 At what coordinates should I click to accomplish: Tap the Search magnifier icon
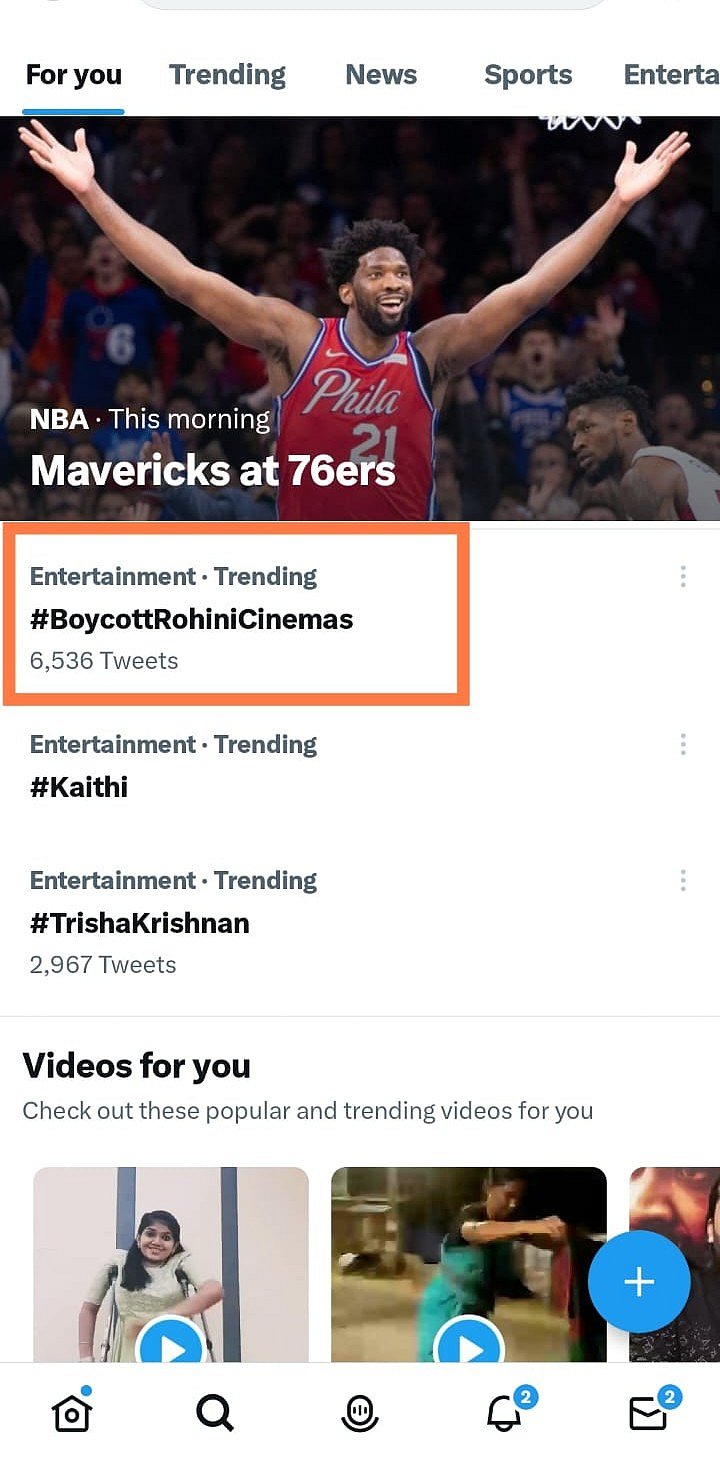pos(215,1412)
